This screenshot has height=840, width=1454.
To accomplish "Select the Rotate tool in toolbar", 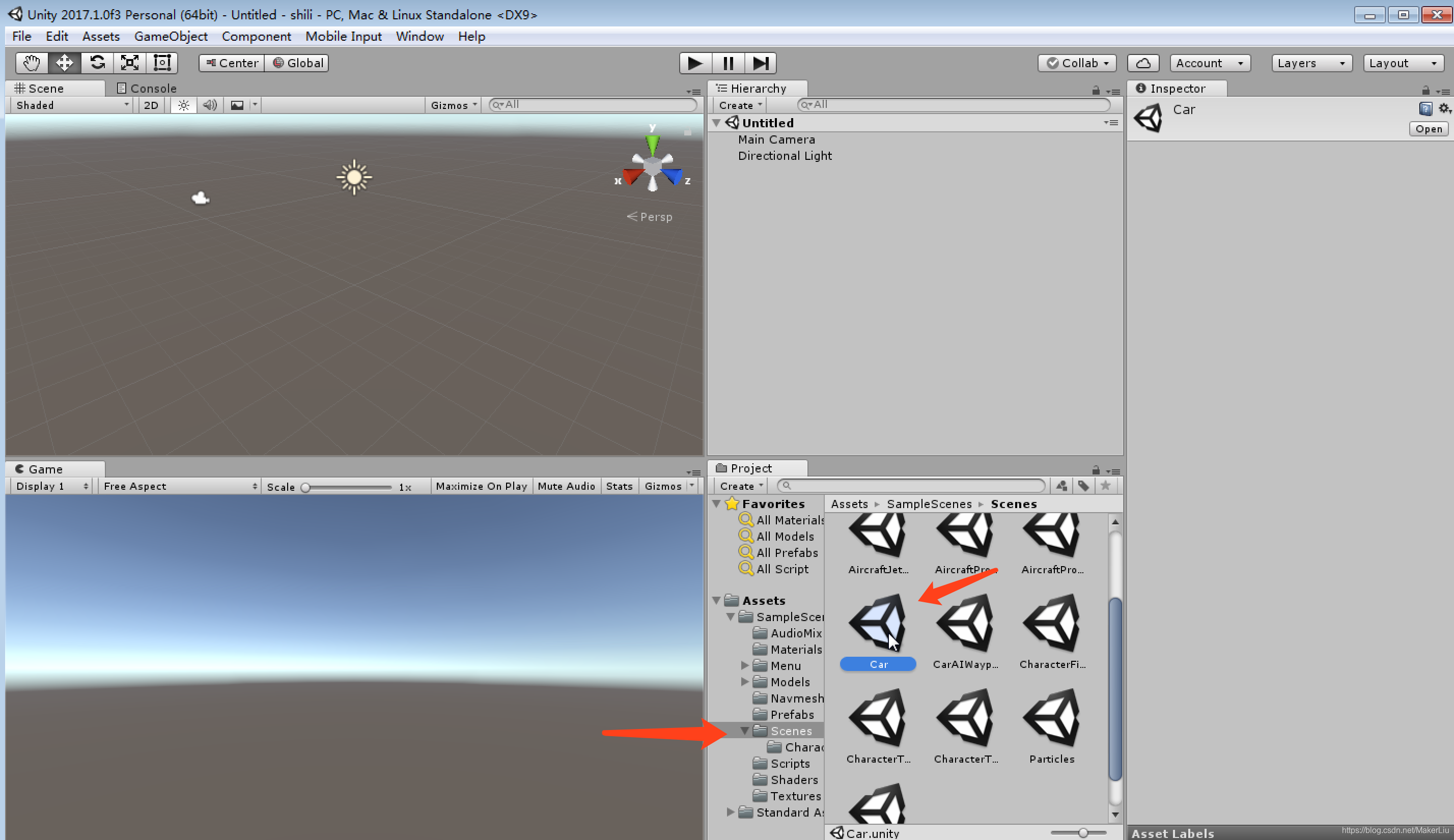I will (97, 63).
